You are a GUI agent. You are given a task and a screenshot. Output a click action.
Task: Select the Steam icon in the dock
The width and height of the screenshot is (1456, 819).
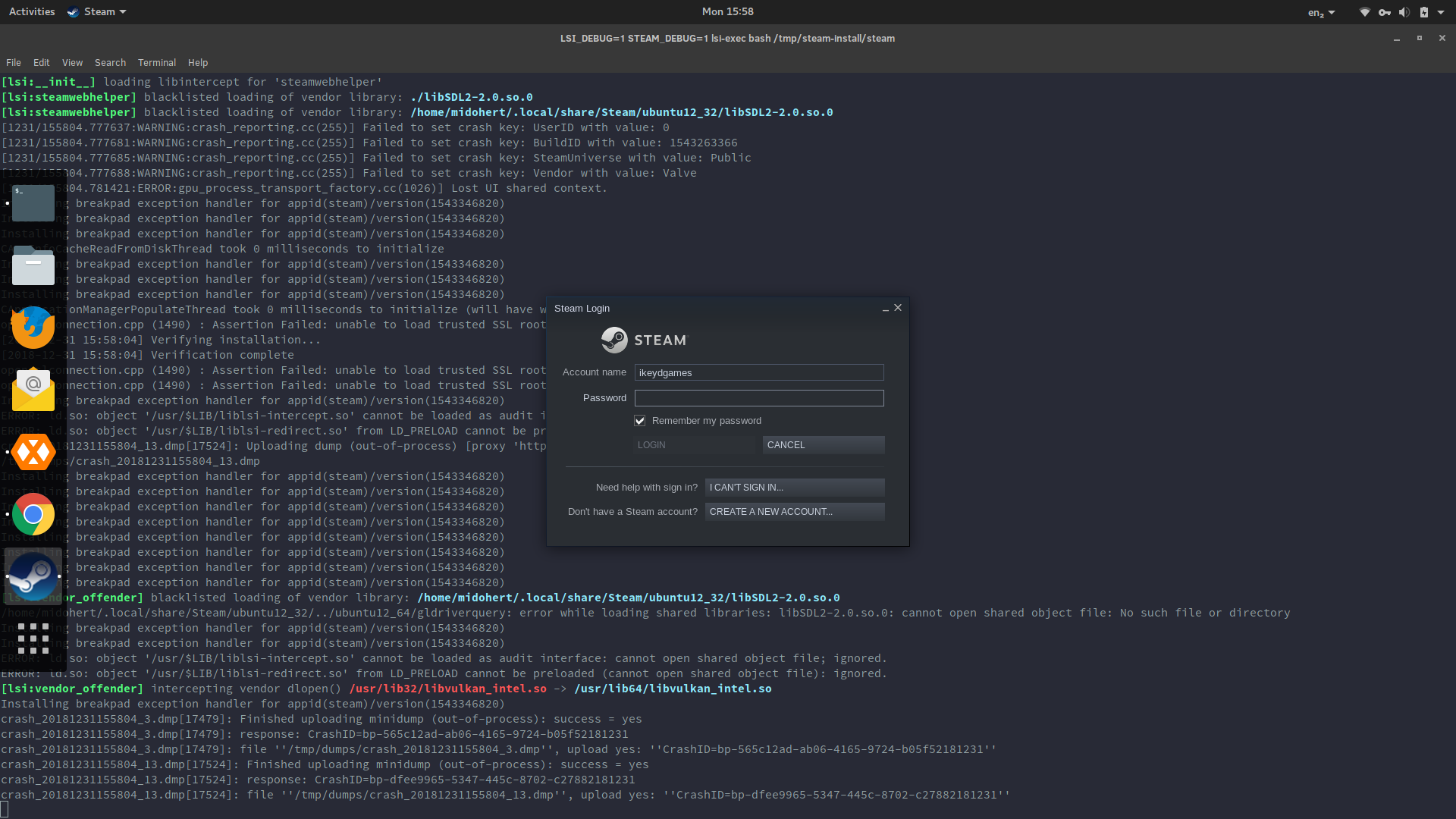click(x=33, y=576)
